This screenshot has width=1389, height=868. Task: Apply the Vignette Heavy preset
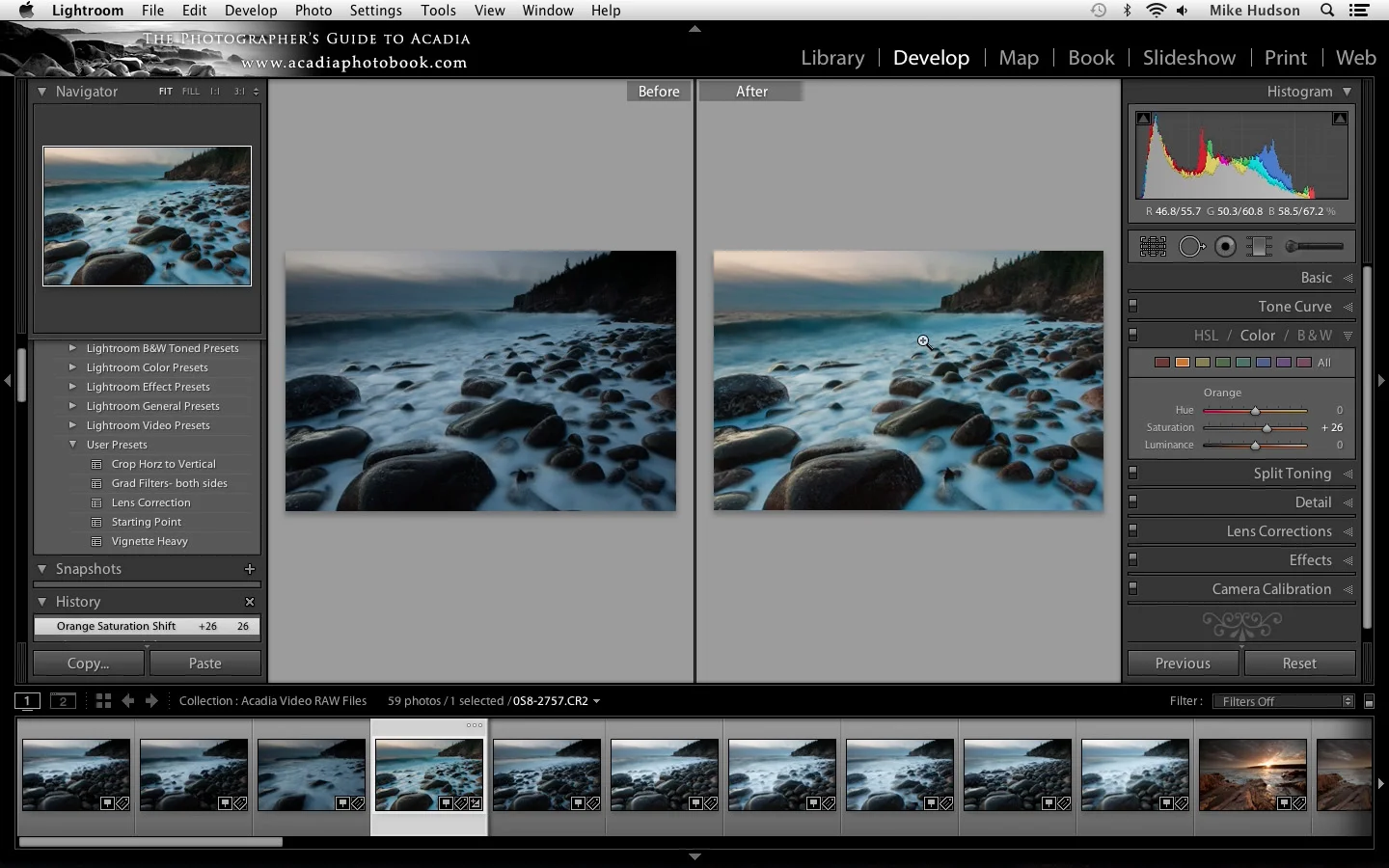[150, 541]
